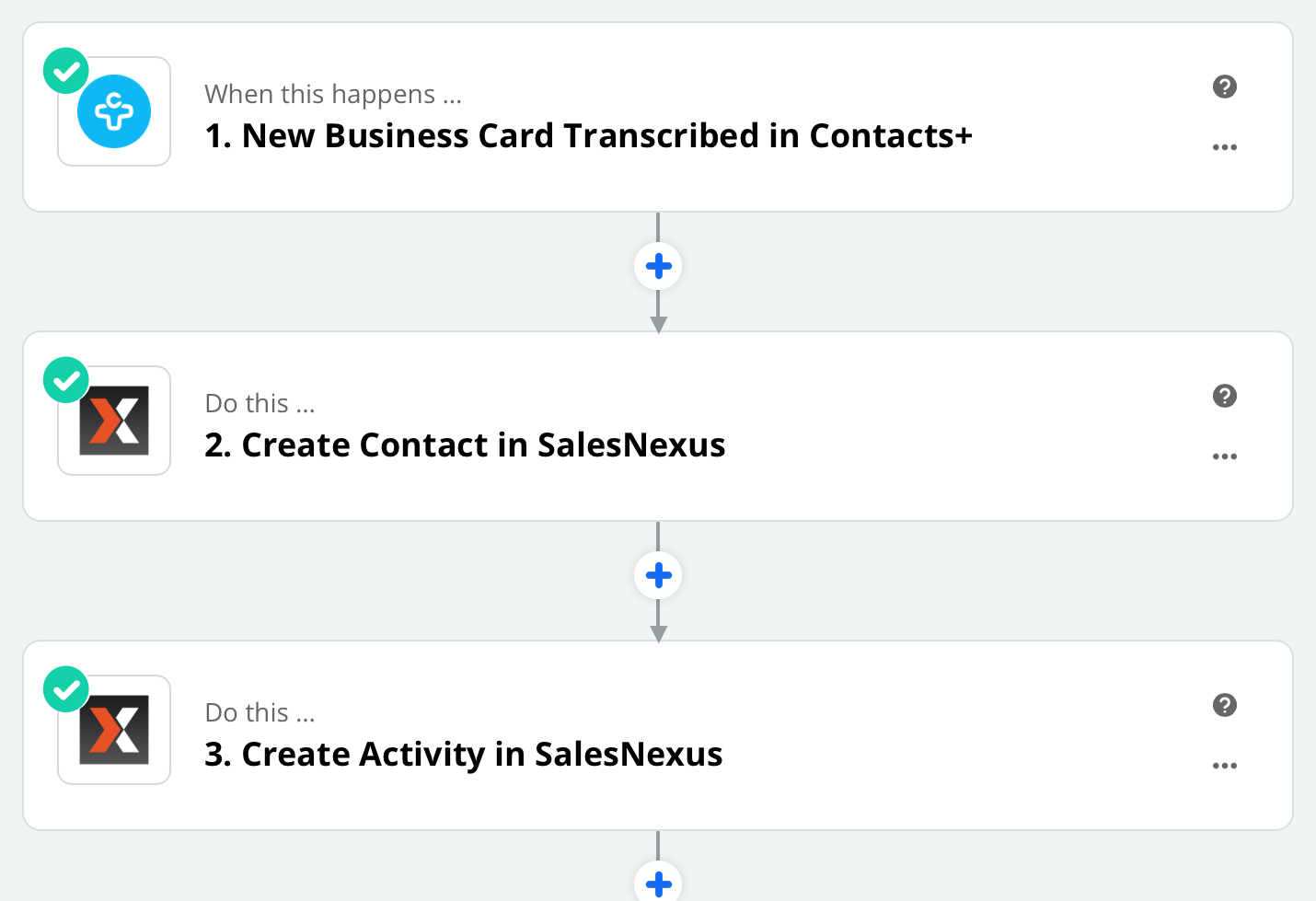Open help for the Contacts+ trigger step
This screenshot has height=901, width=1316.
pos(1225,87)
